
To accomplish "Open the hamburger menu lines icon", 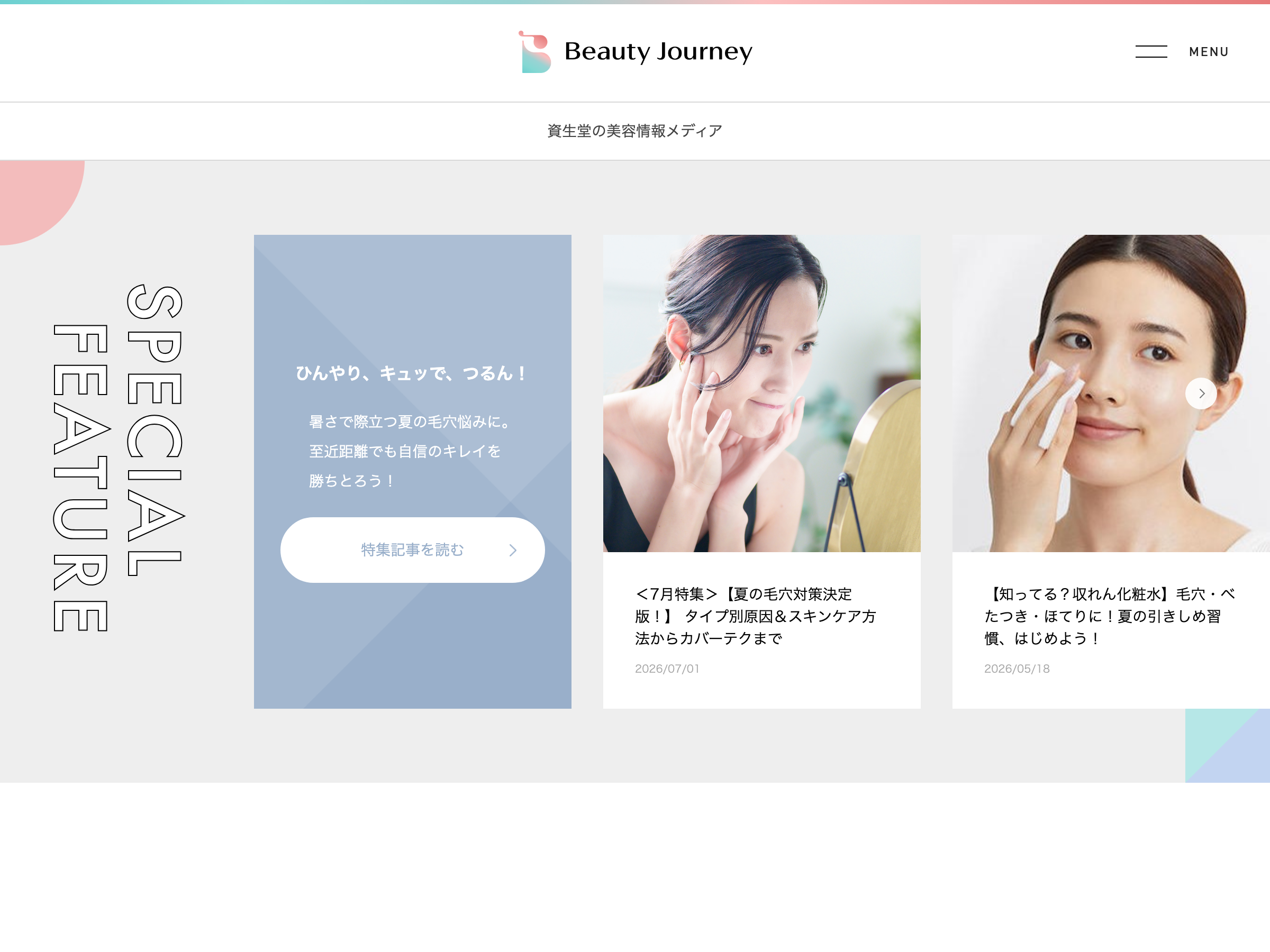I will [1151, 52].
